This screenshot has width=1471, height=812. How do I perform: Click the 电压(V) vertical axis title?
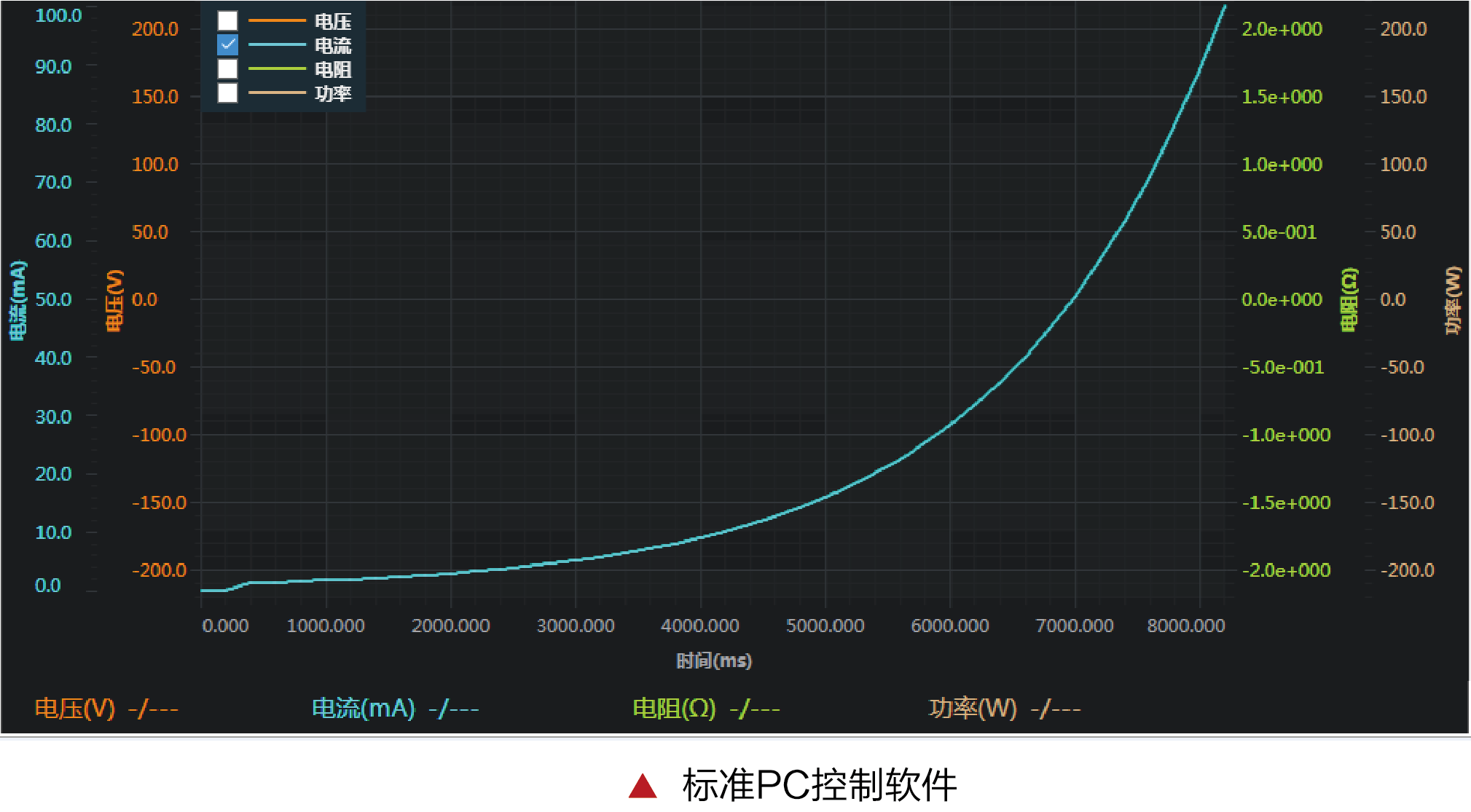114,300
